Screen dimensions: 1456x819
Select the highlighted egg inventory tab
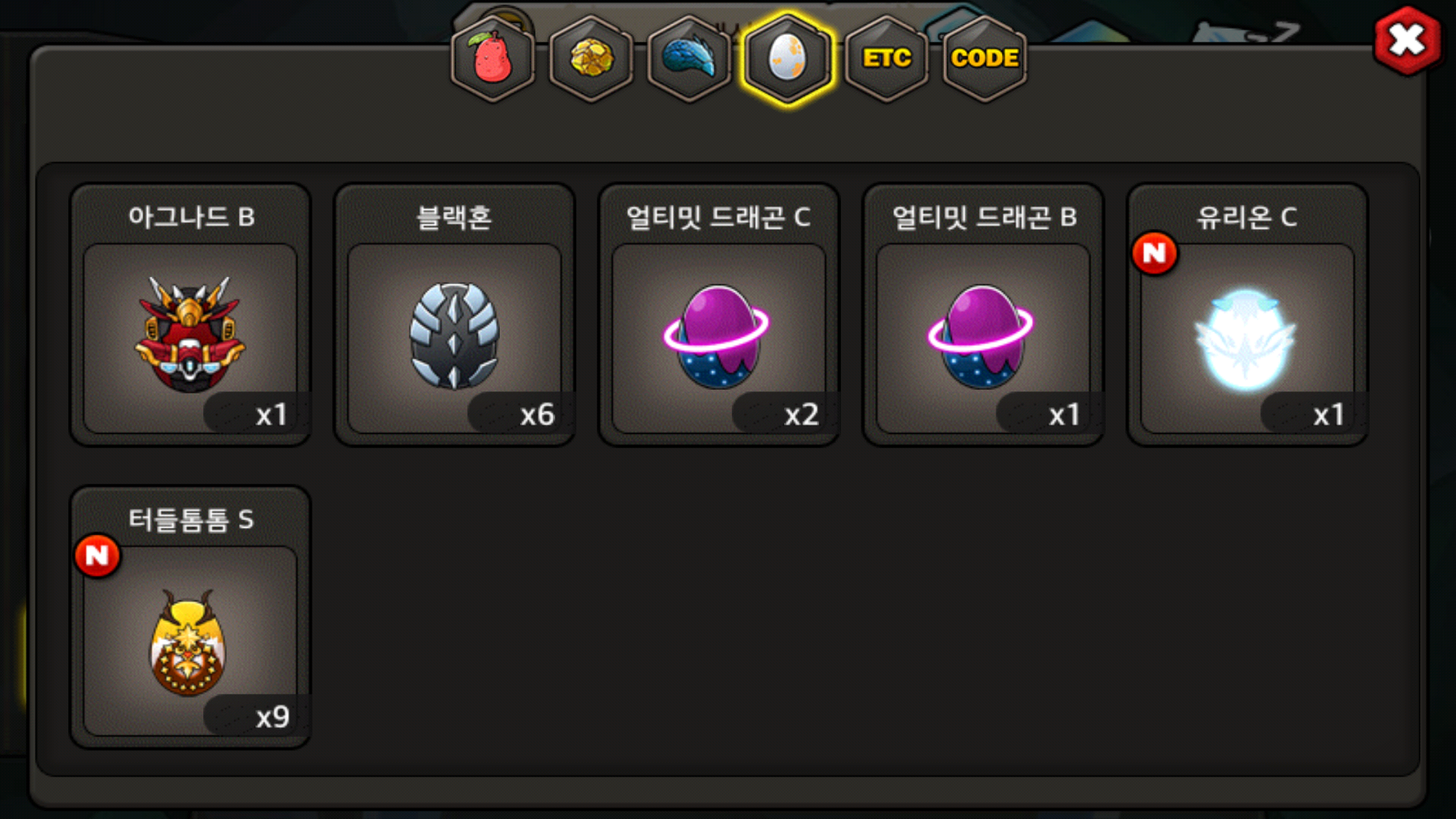[x=788, y=58]
